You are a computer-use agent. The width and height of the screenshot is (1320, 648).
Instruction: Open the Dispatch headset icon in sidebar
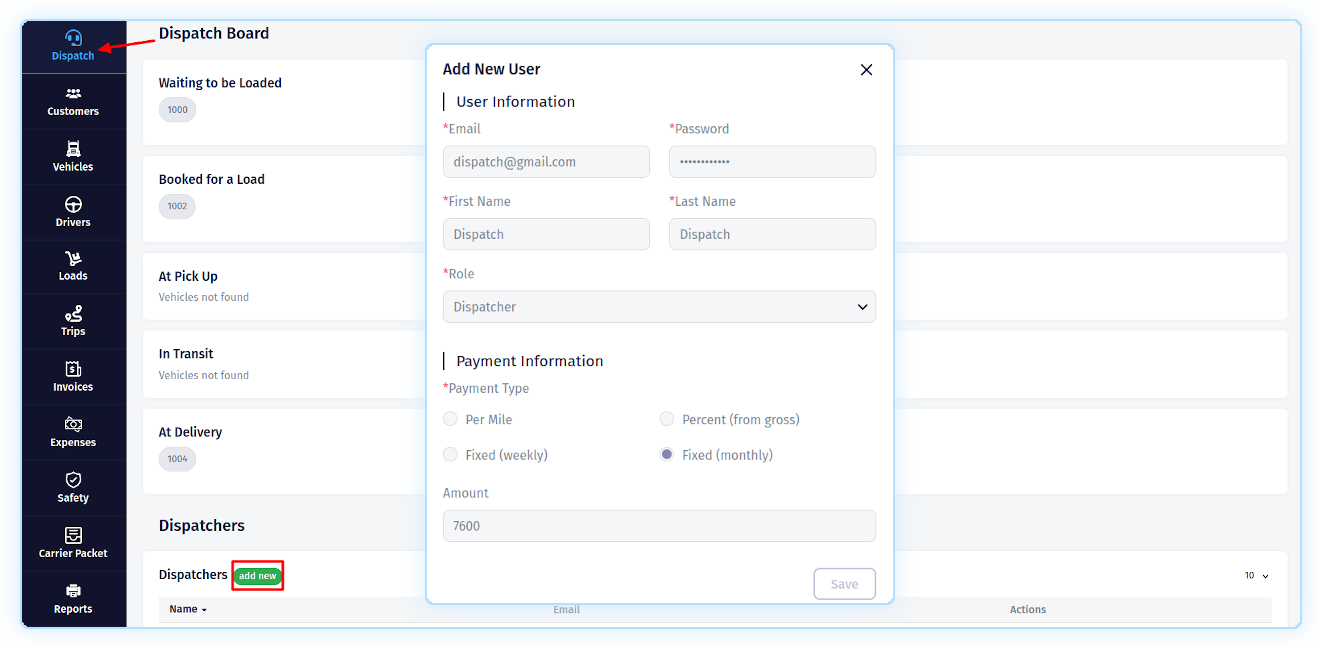pos(73,39)
